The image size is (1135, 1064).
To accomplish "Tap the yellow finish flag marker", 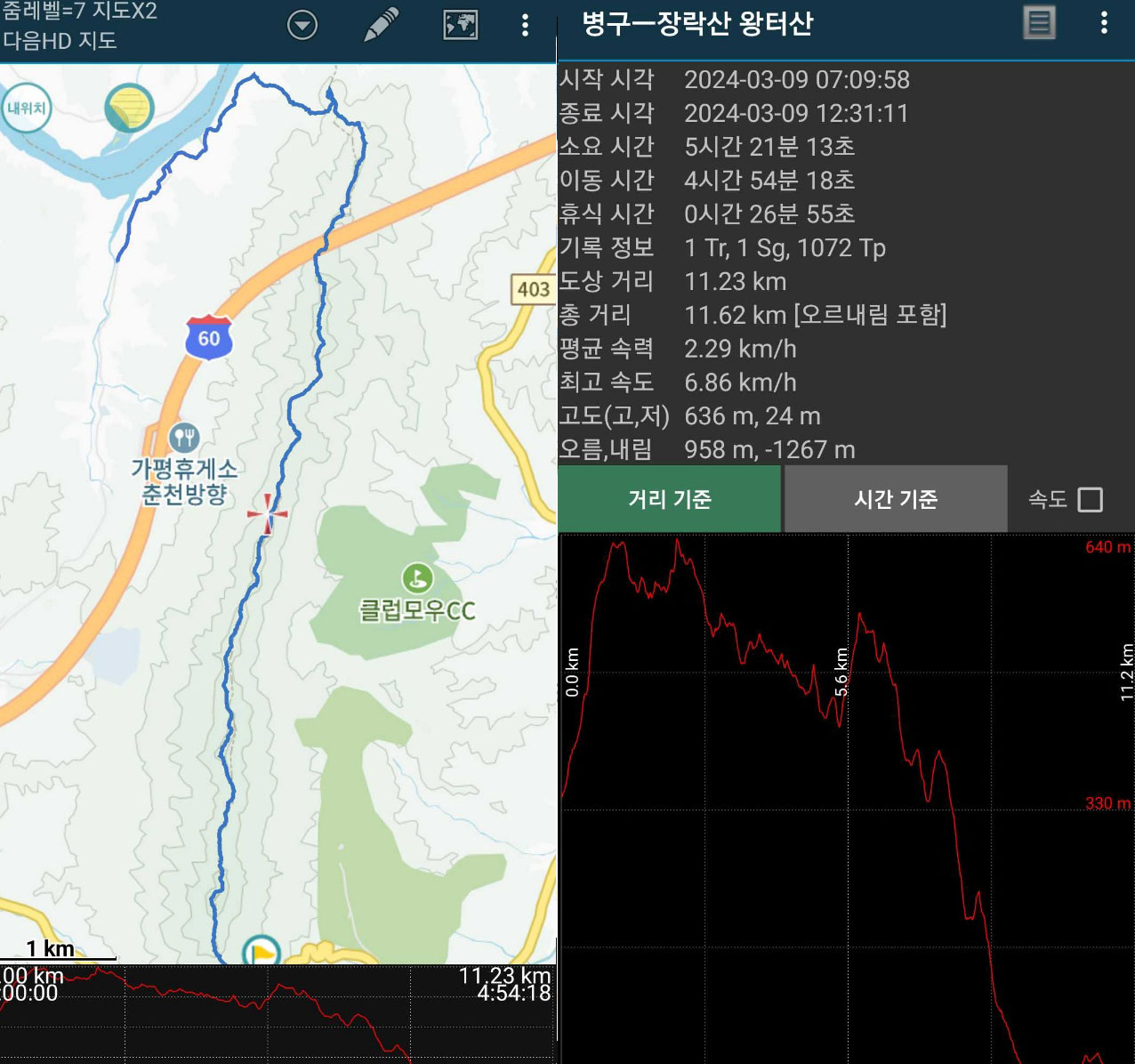I will click(x=262, y=951).
